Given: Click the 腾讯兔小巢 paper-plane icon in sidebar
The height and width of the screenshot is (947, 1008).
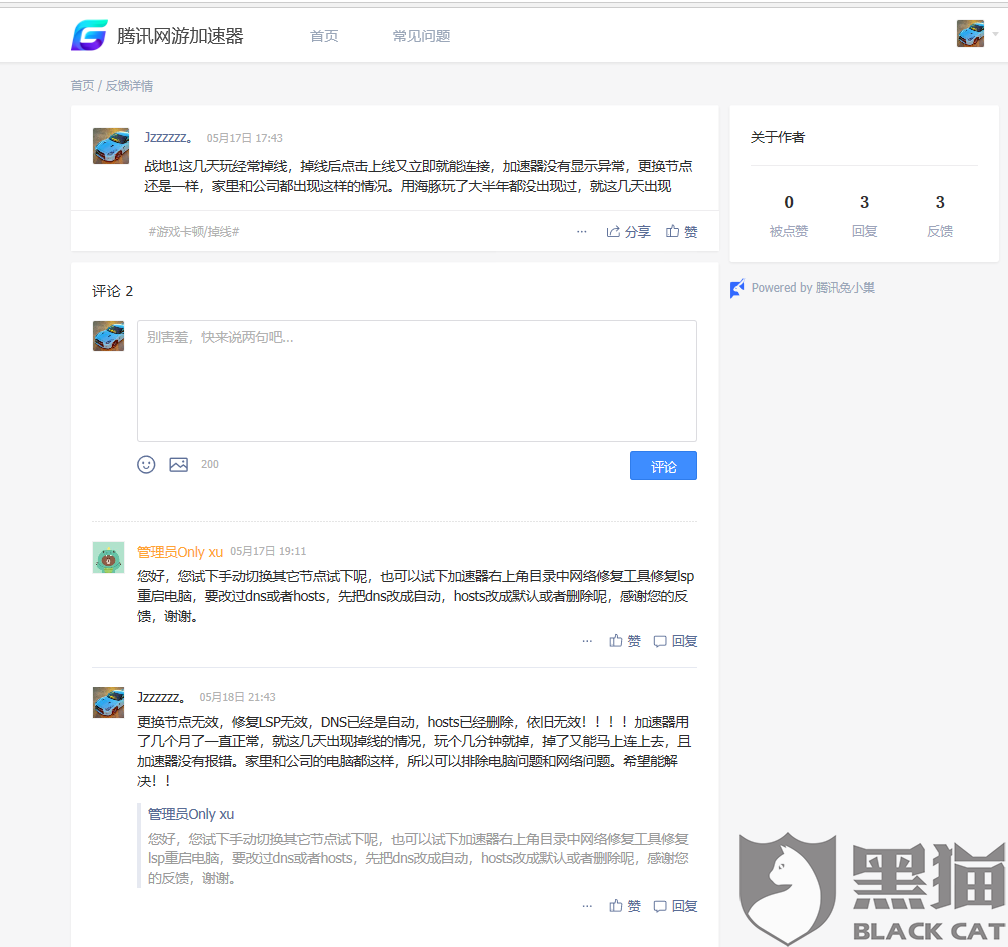Looking at the screenshot, I should pyautogui.click(x=737, y=288).
